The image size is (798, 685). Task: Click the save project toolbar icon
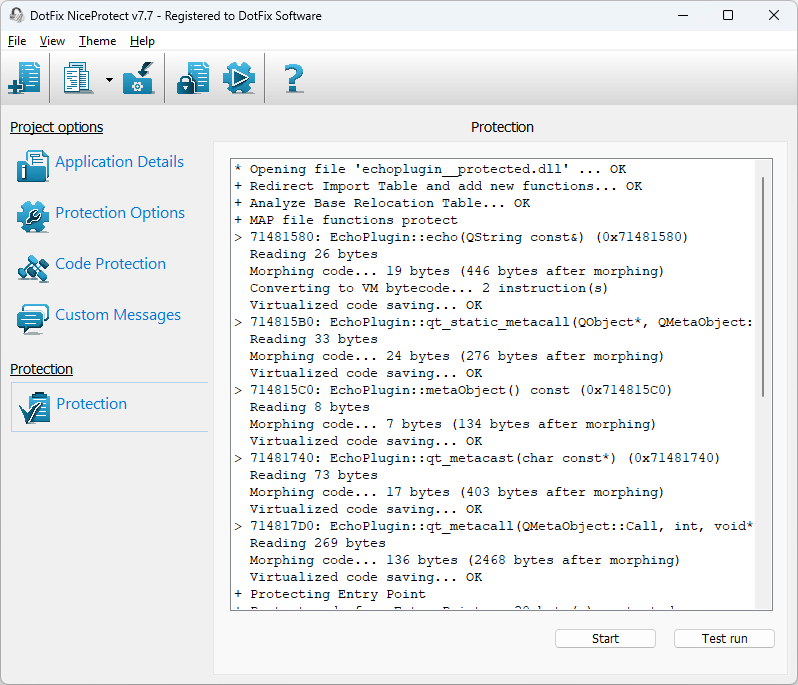point(138,78)
